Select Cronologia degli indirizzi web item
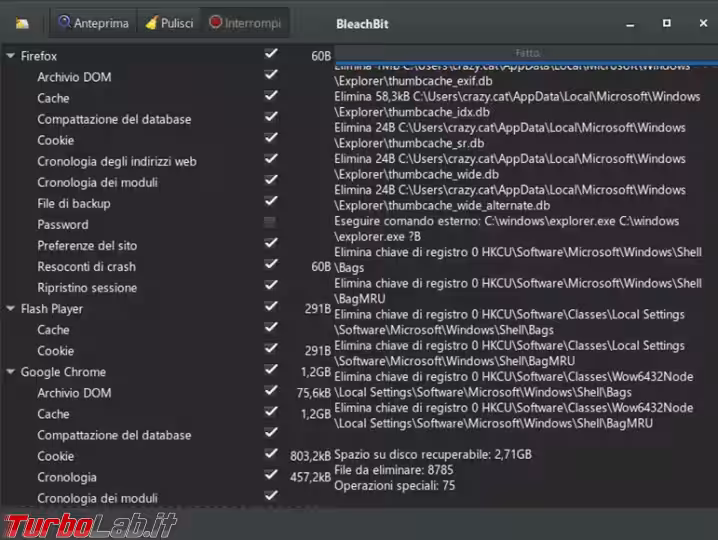The width and height of the screenshot is (718, 540). coord(116,161)
